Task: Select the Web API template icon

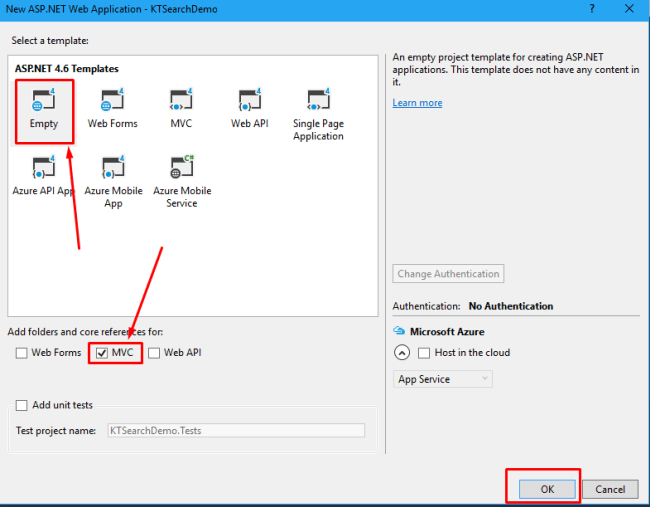Action: 250,100
